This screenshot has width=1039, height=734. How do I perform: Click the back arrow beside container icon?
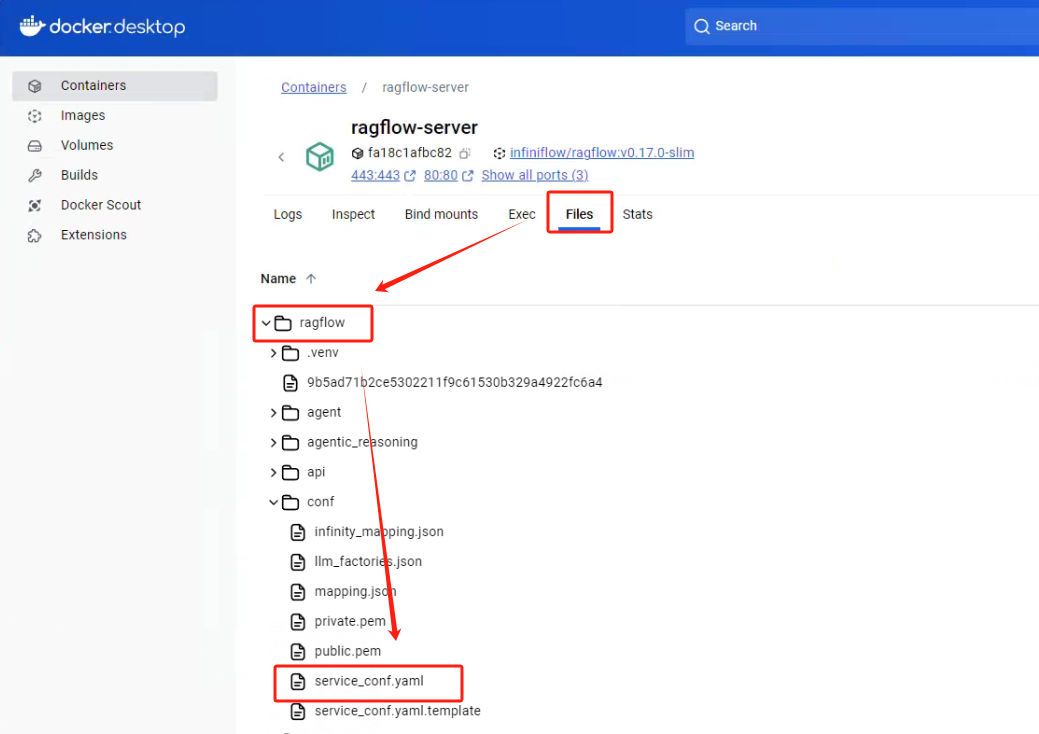[x=281, y=157]
